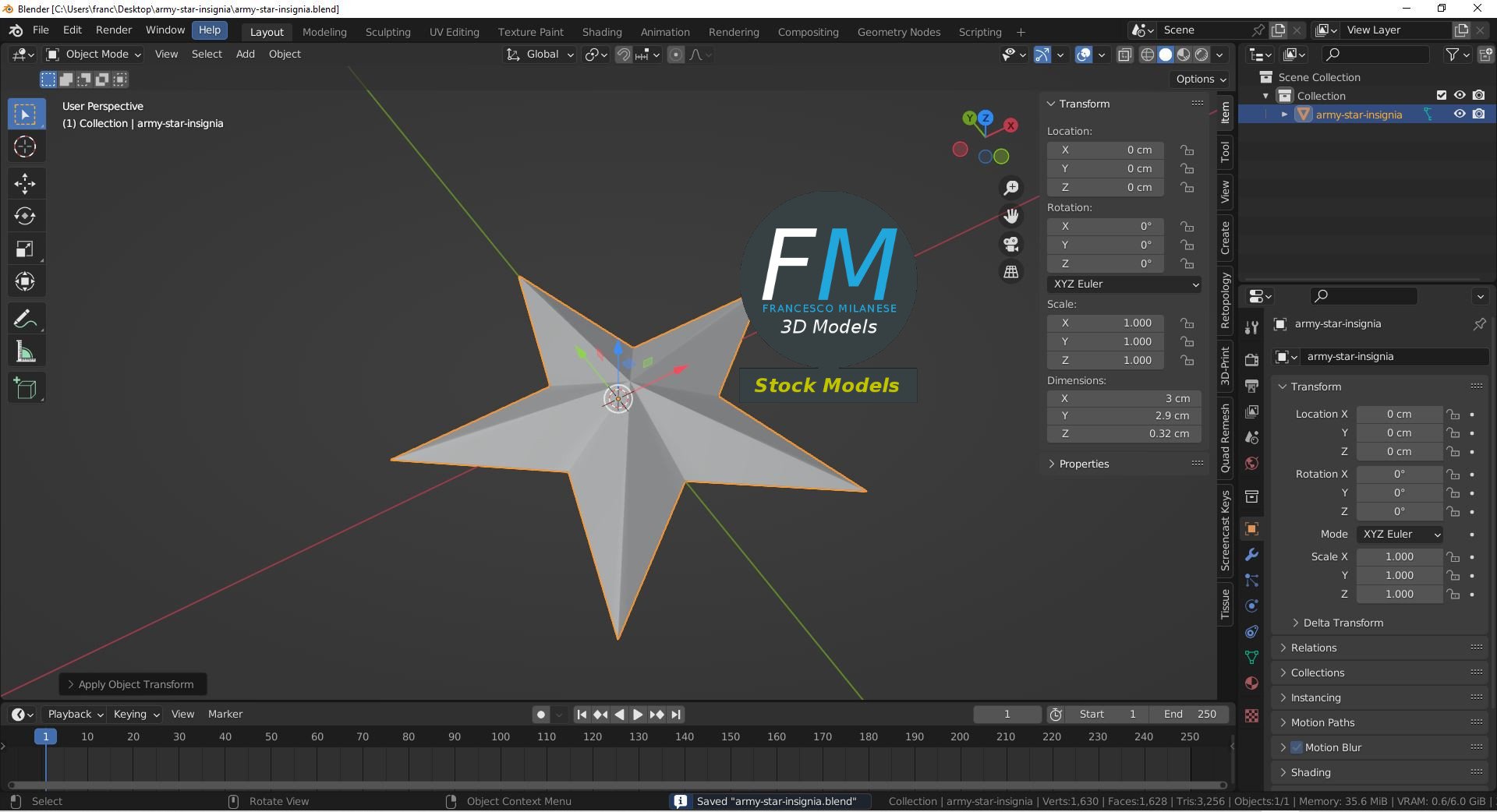Hide army-star-insignia with its eye icon
The height and width of the screenshot is (812, 1497).
point(1460,114)
